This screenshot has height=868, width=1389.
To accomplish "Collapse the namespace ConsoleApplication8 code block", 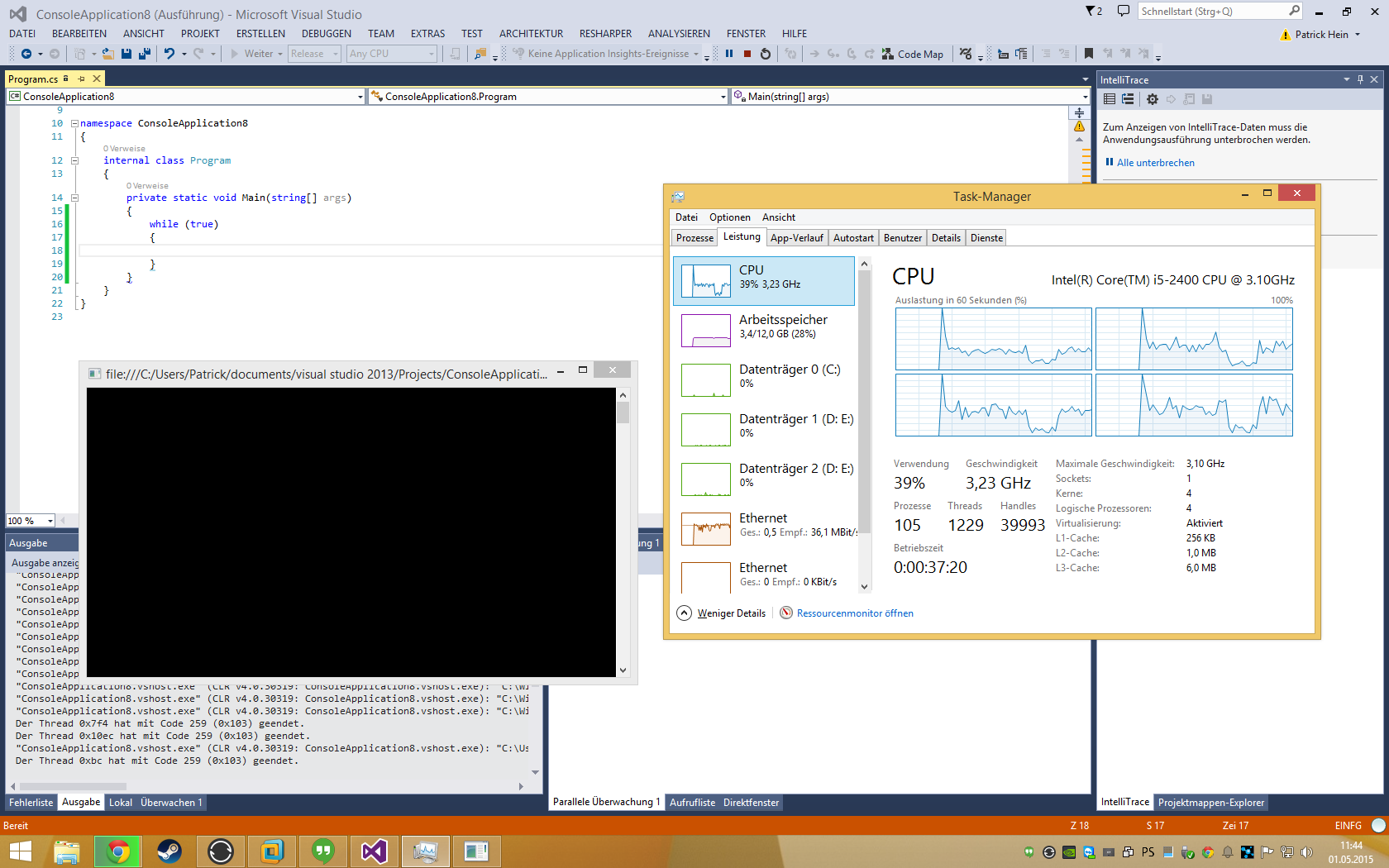I will (74, 123).
